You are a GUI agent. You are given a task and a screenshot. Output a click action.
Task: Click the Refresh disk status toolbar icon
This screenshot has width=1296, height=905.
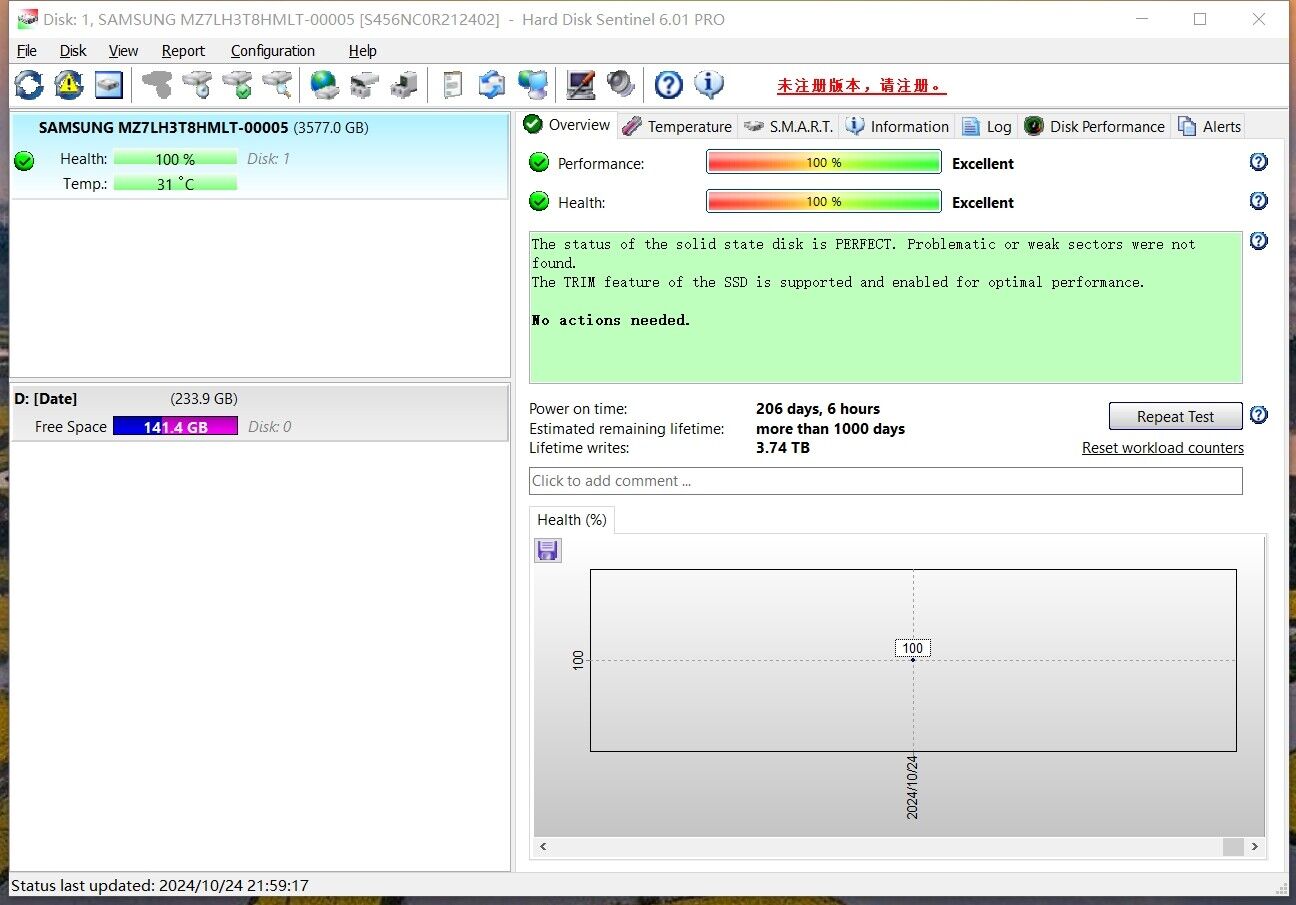pyautogui.click(x=29, y=85)
